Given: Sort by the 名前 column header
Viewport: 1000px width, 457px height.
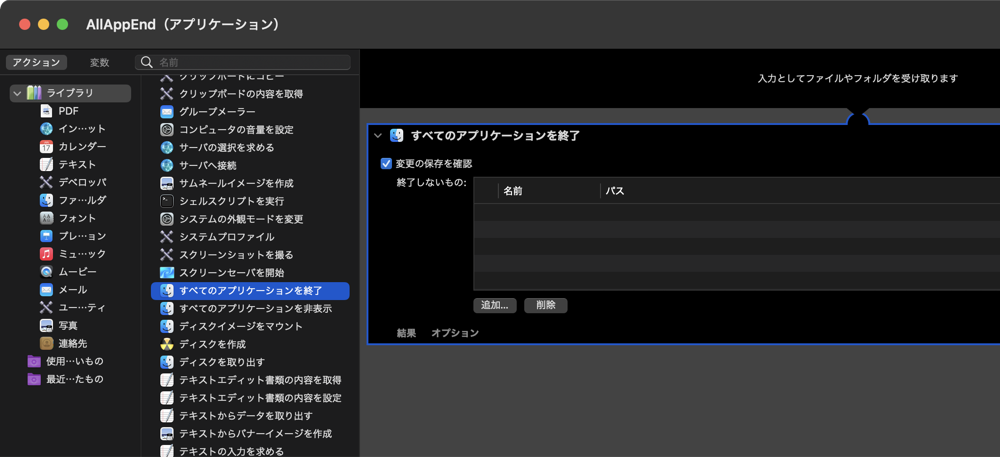Looking at the screenshot, I should 548,191.
